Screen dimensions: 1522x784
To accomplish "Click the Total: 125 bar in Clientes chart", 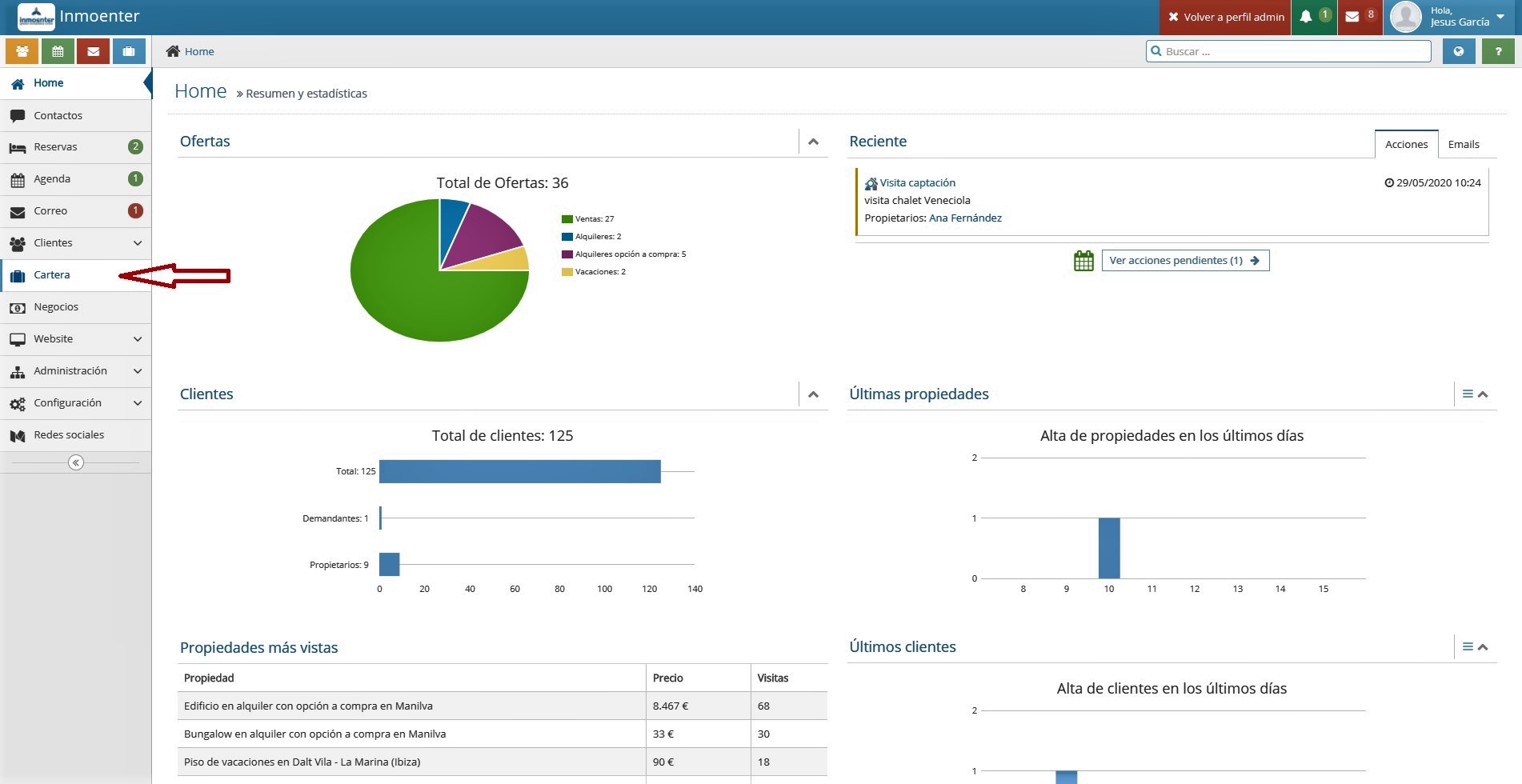I will coord(520,471).
